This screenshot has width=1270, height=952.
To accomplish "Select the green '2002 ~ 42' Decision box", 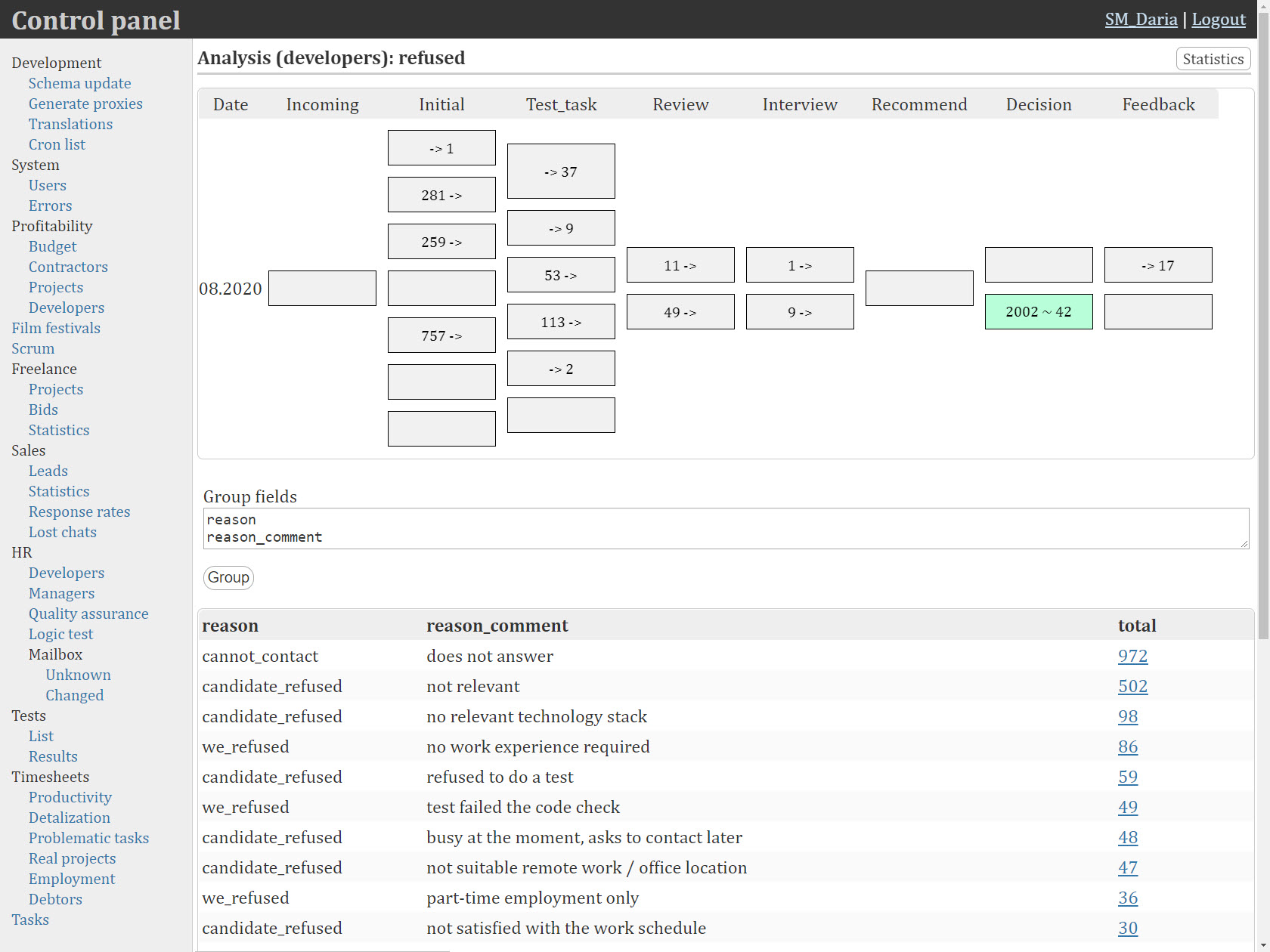I will pyautogui.click(x=1038, y=312).
